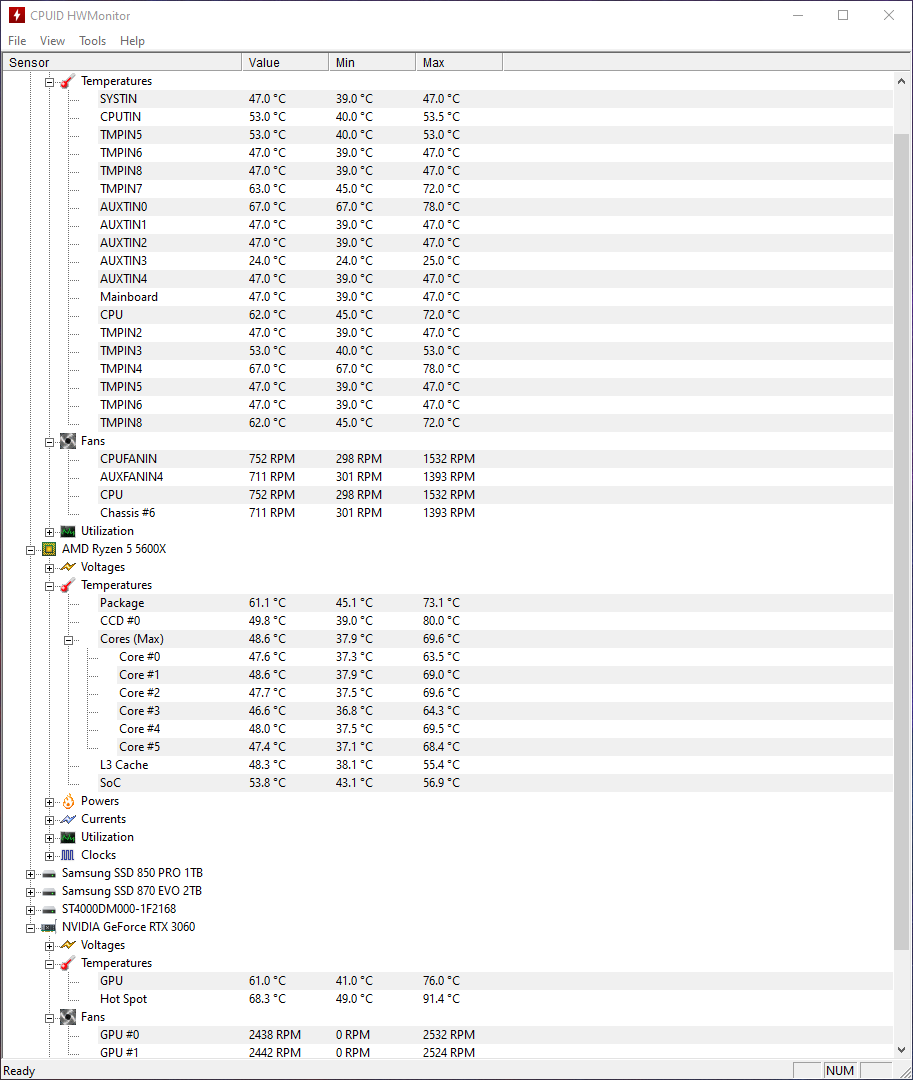Select the GPU #1 fan row
The height and width of the screenshot is (1080, 913).
pyautogui.click(x=496, y=1052)
